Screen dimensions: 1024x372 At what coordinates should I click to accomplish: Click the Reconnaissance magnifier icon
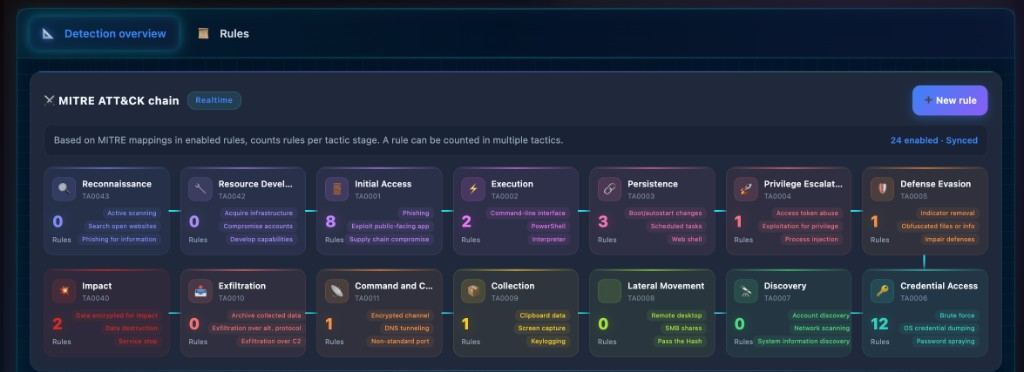64,189
